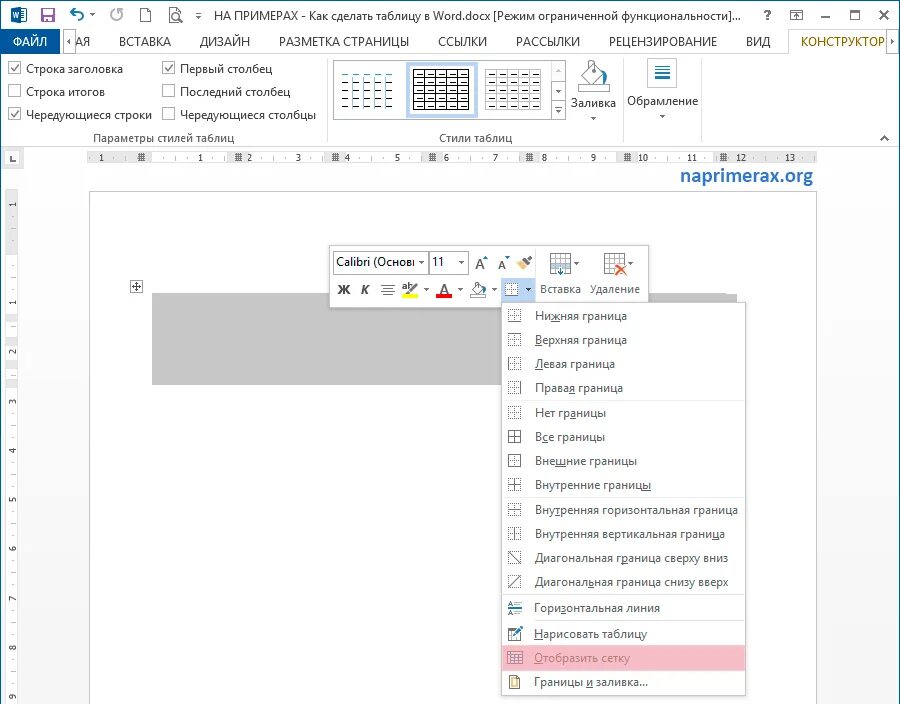Viewport: 900px width, 704px height.
Task: Choose Диагональная граница сверху вниз
Action: click(x=623, y=558)
